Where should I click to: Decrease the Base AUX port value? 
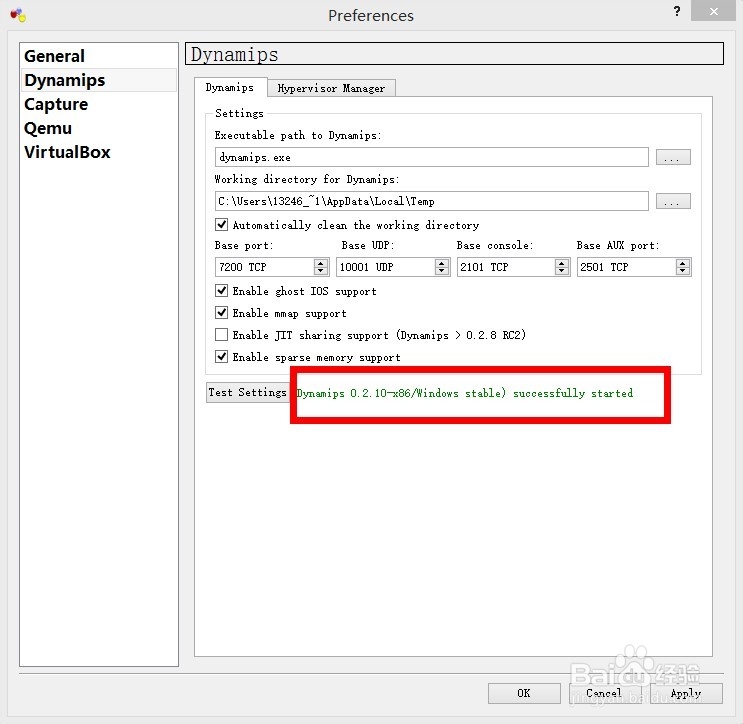point(683,272)
